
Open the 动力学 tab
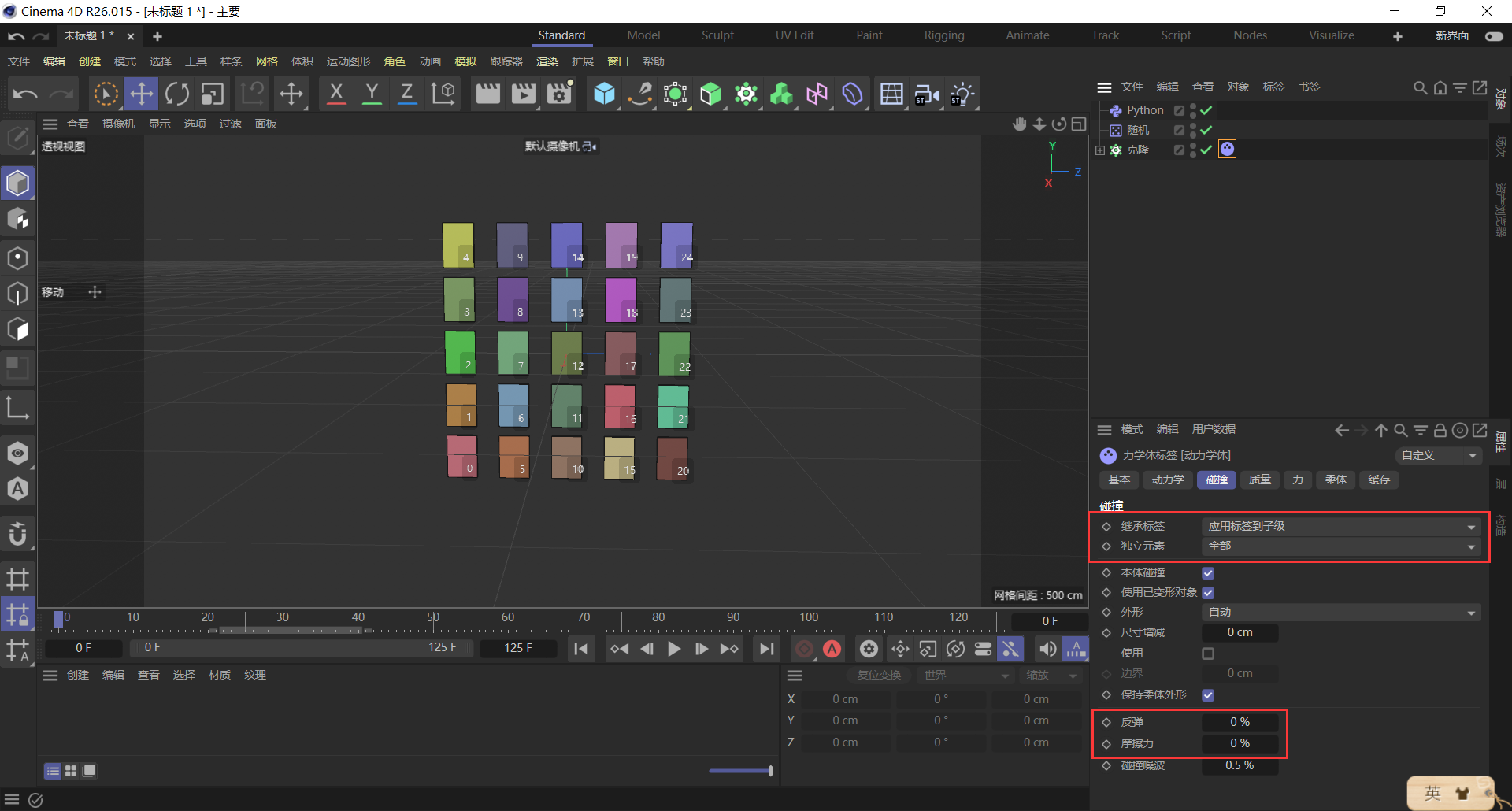pos(1167,480)
